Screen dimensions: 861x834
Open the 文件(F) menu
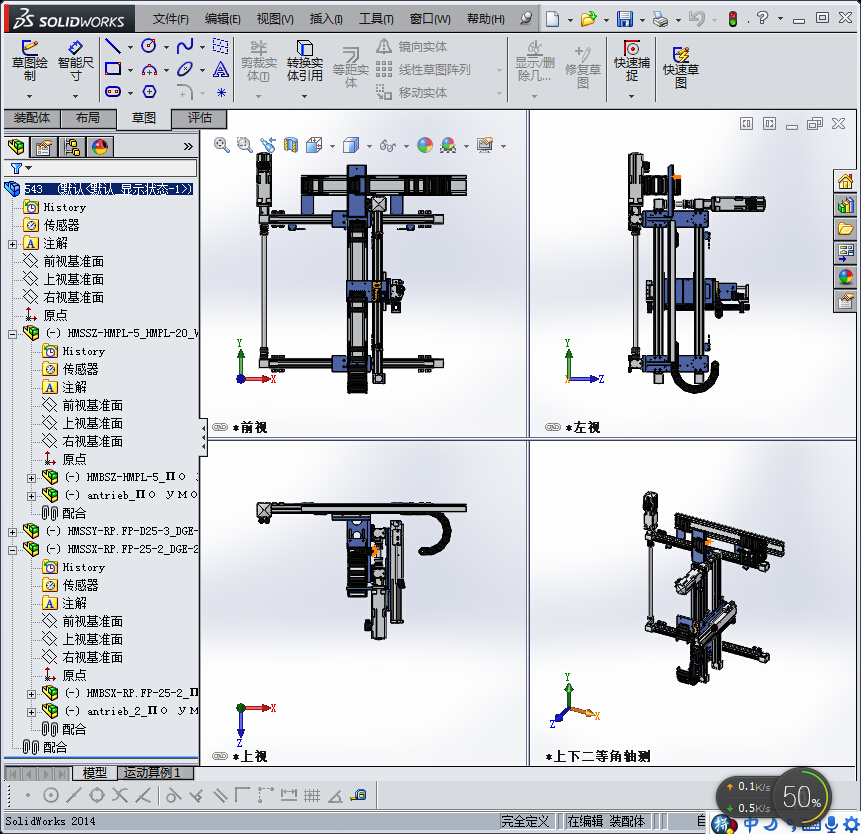click(x=170, y=19)
